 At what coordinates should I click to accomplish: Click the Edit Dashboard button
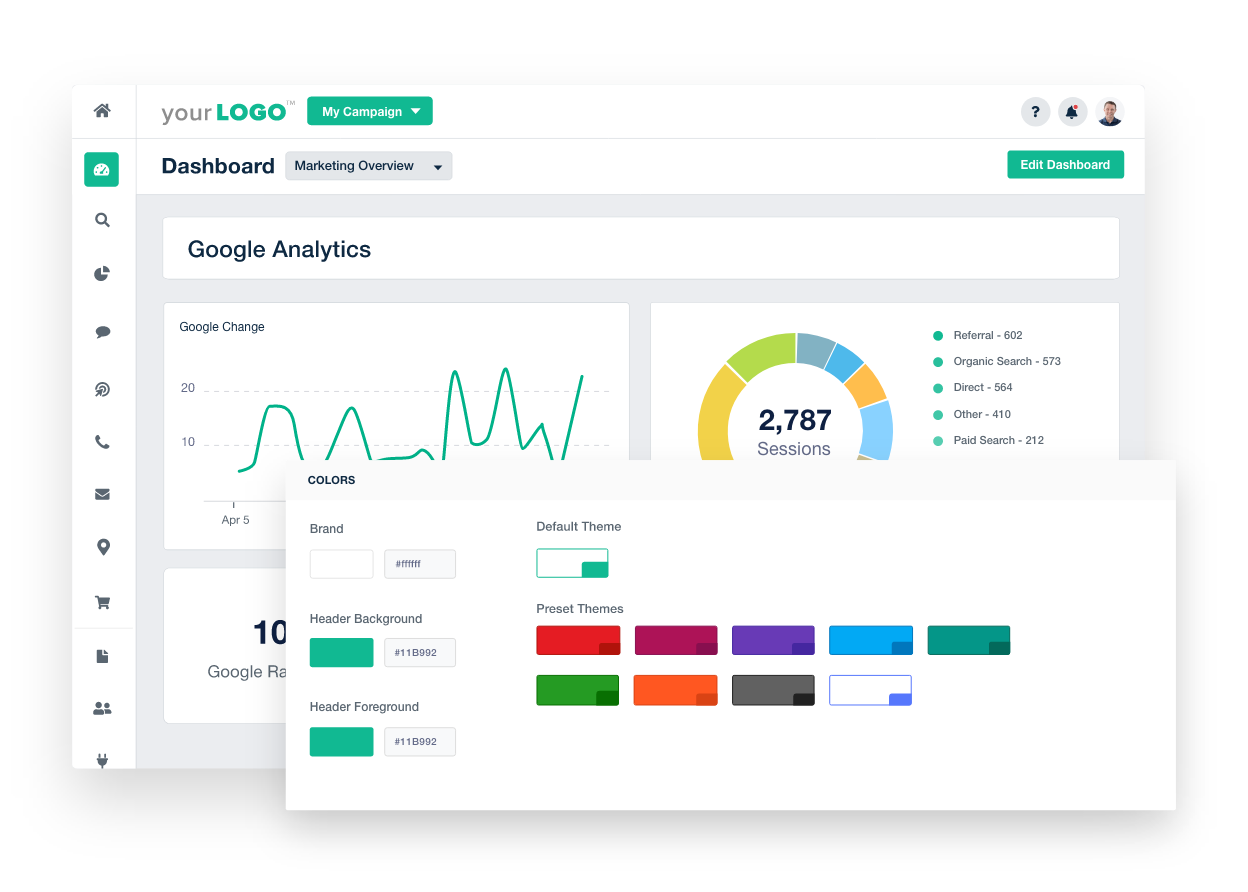click(1065, 165)
